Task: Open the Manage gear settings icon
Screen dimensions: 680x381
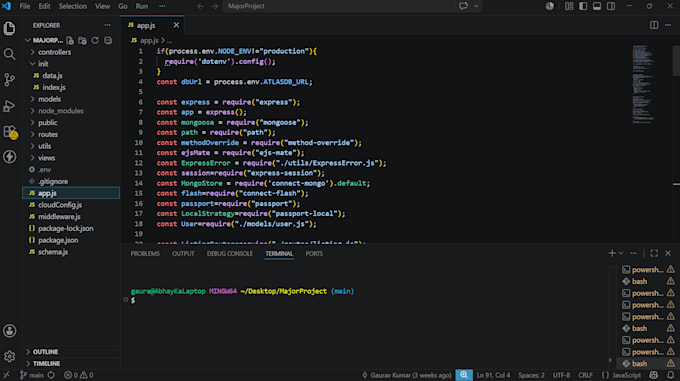Action: point(9,356)
